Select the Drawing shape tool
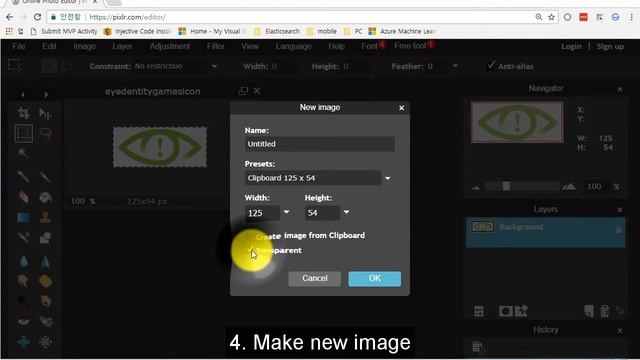The height and width of the screenshot is (360, 640). coord(45,238)
